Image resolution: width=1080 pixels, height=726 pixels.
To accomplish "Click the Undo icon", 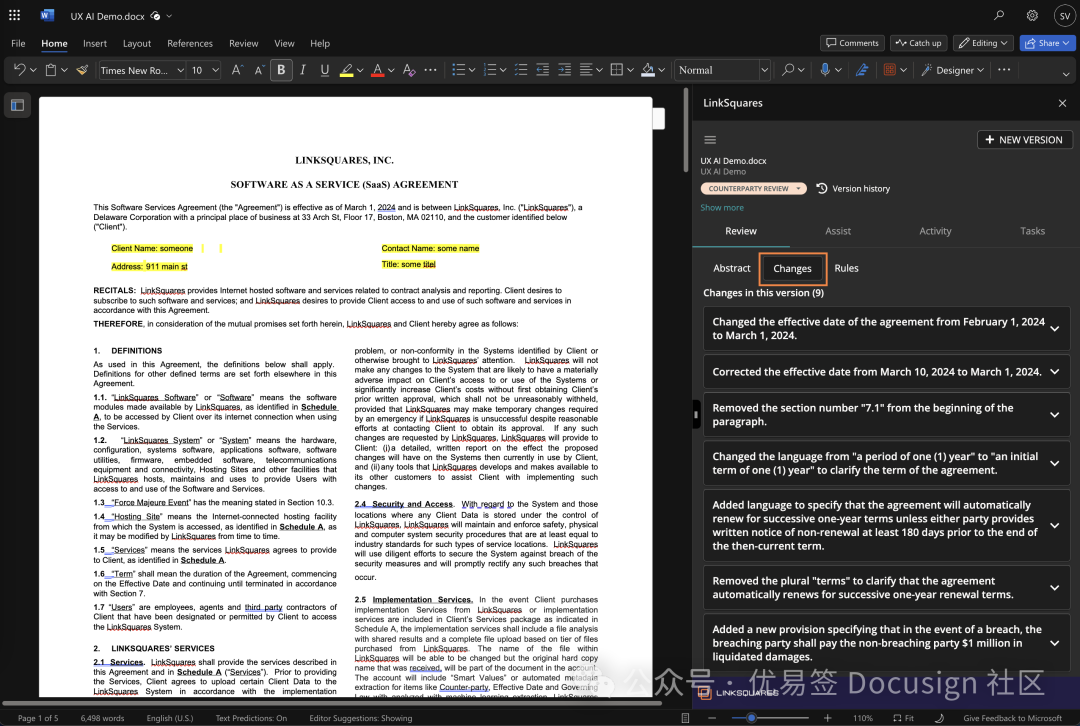I will pyautogui.click(x=20, y=70).
